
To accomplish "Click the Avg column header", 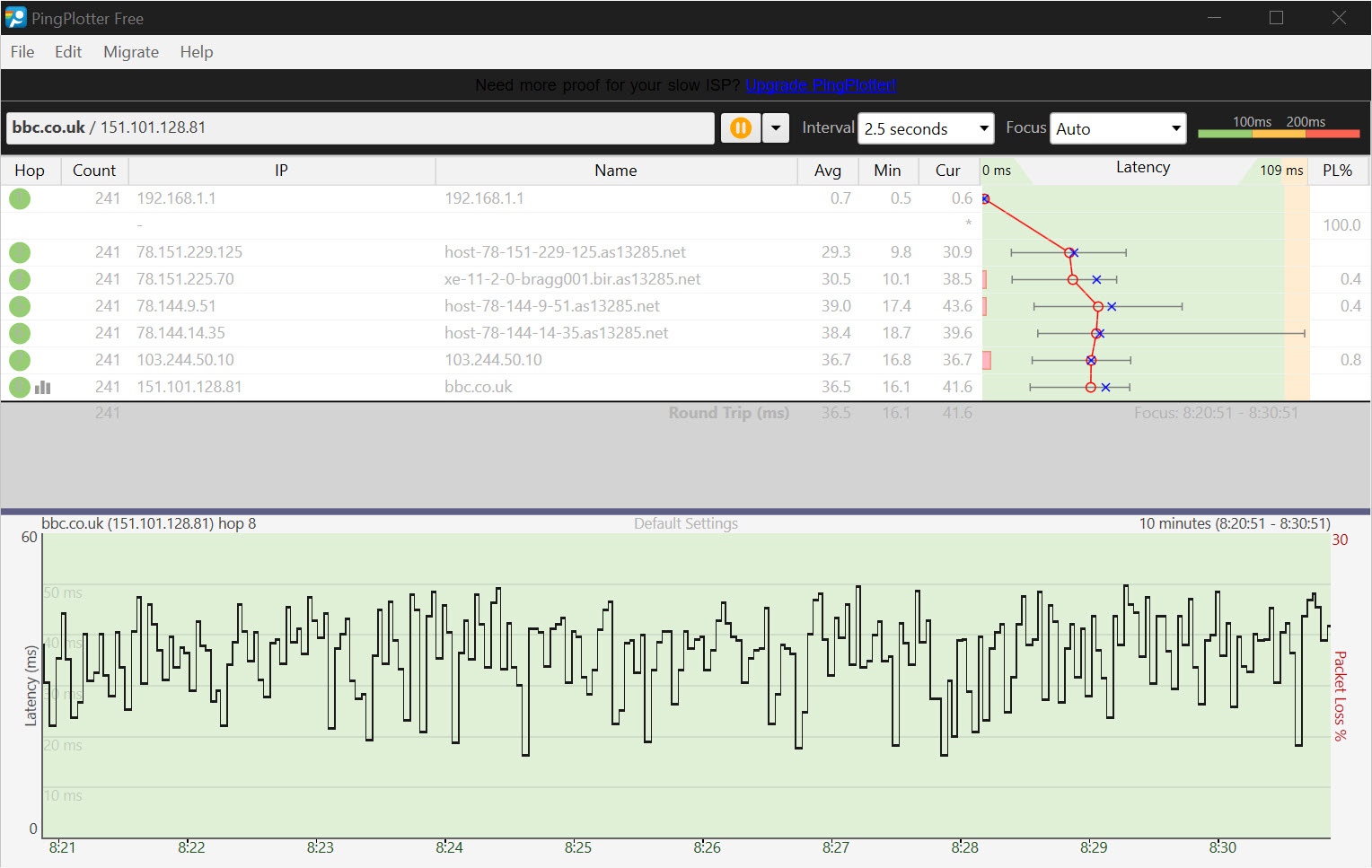I will point(827,171).
